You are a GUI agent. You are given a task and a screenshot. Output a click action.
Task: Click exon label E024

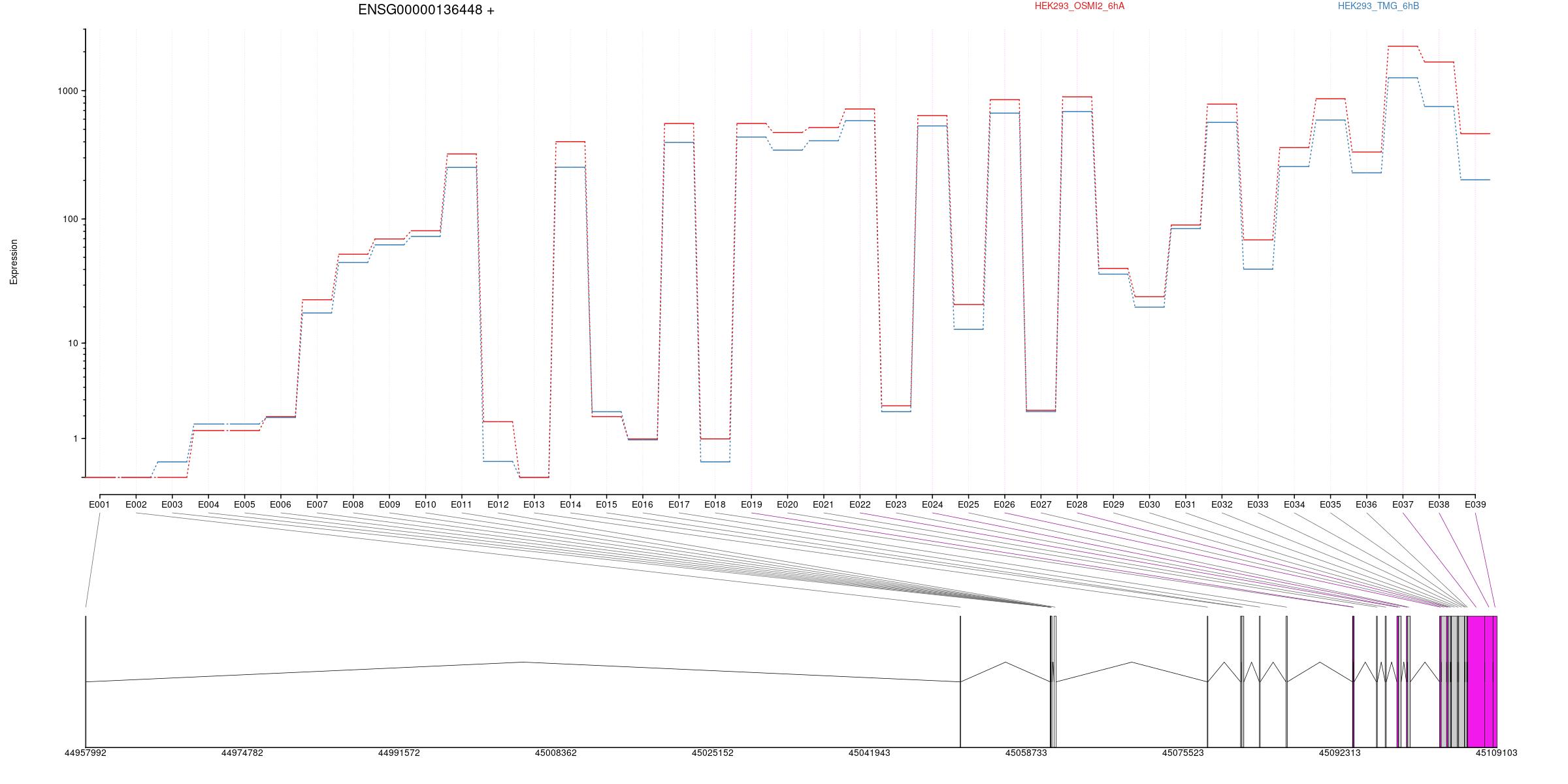point(932,504)
